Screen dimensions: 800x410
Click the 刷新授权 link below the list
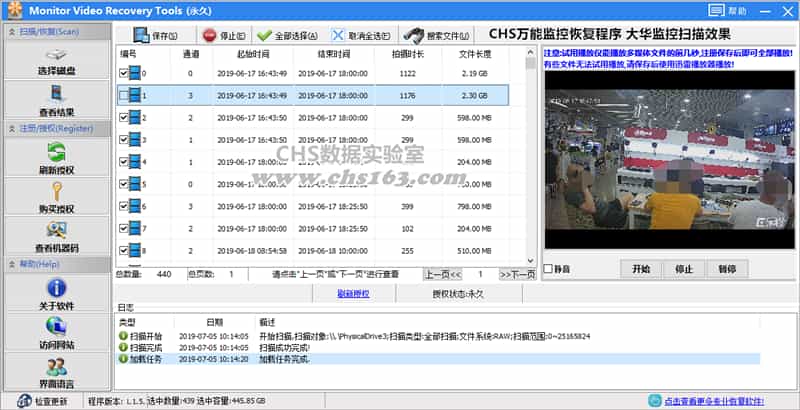click(353, 294)
